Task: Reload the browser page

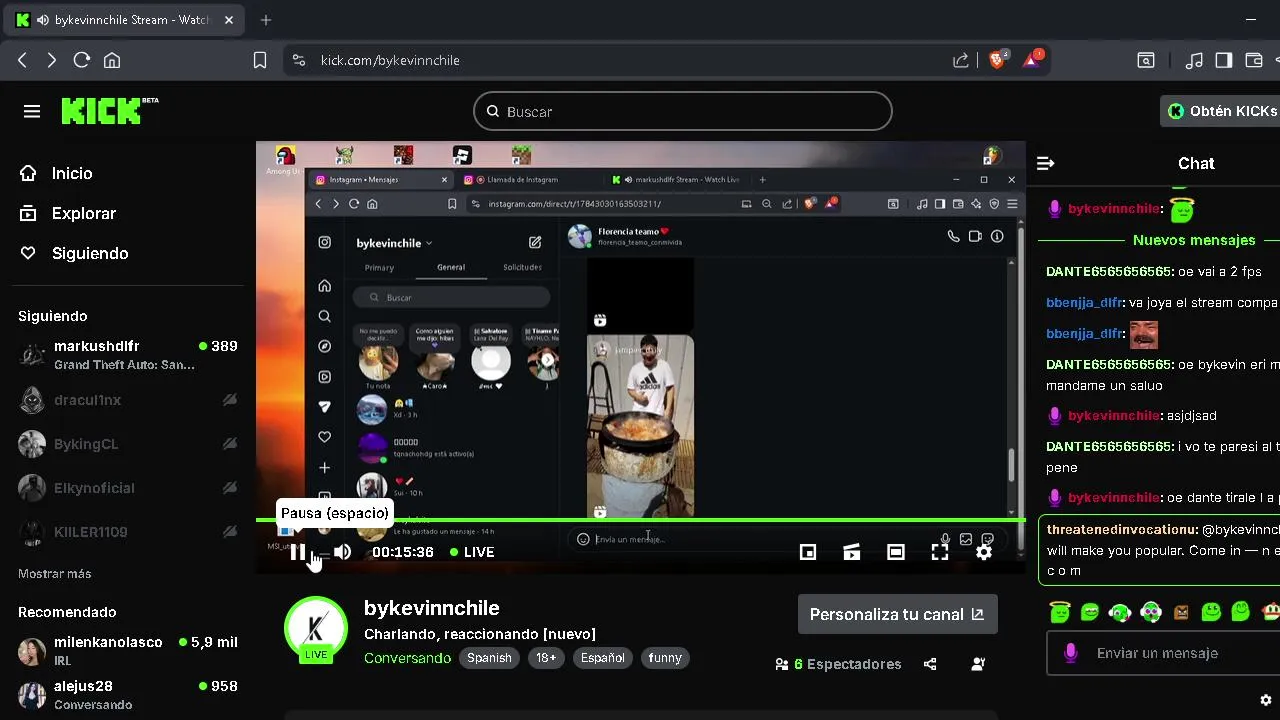Action: (x=82, y=60)
